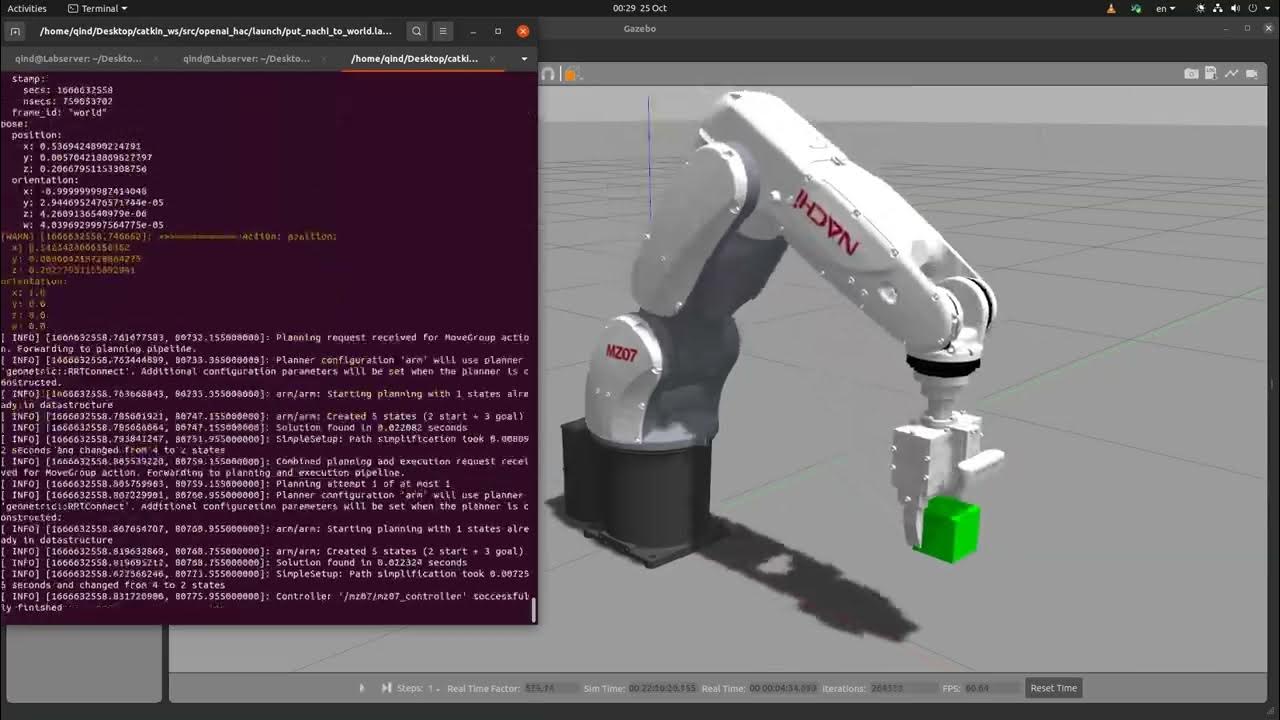
Task: Click the Iterations value field
Action: tap(902, 688)
